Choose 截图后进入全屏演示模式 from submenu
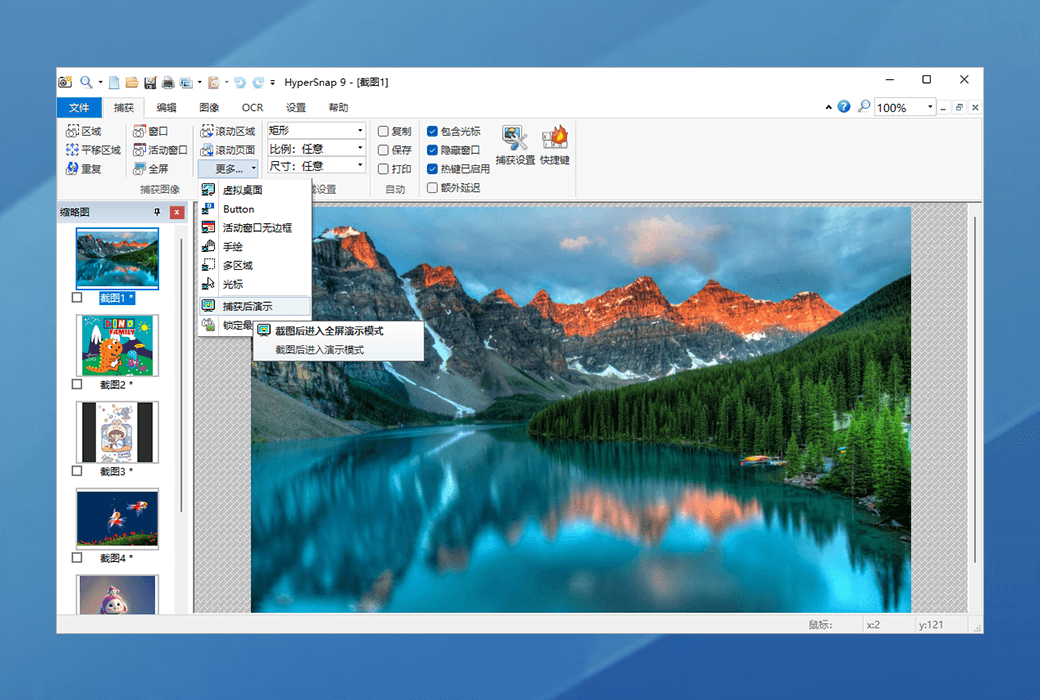 coord(329,330)
